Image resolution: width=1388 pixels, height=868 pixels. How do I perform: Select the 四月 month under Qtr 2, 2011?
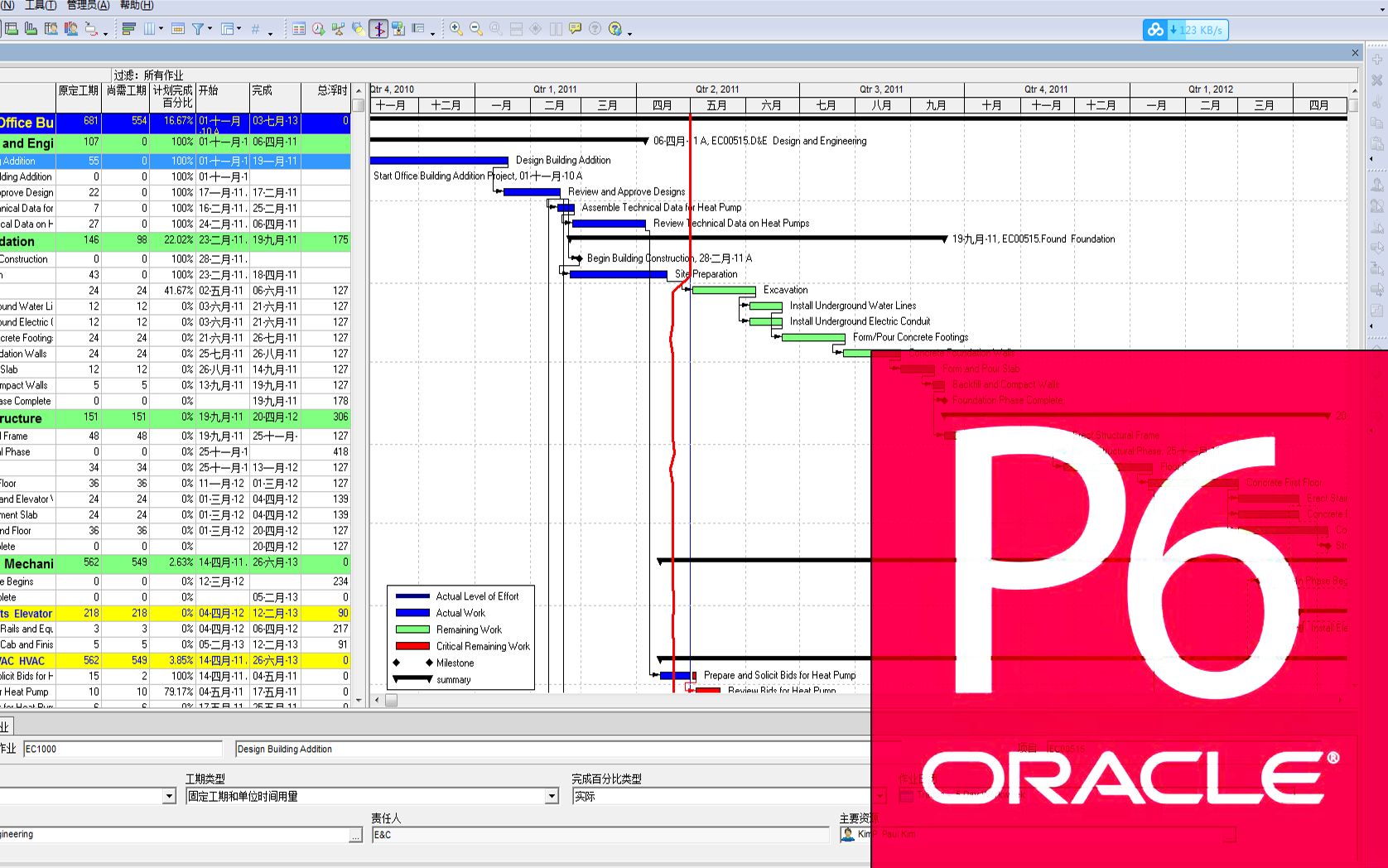663,105
